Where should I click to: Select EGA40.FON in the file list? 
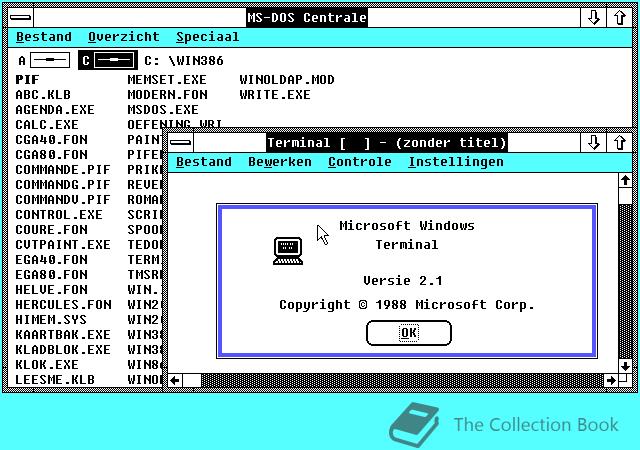(x=51, y=260)
